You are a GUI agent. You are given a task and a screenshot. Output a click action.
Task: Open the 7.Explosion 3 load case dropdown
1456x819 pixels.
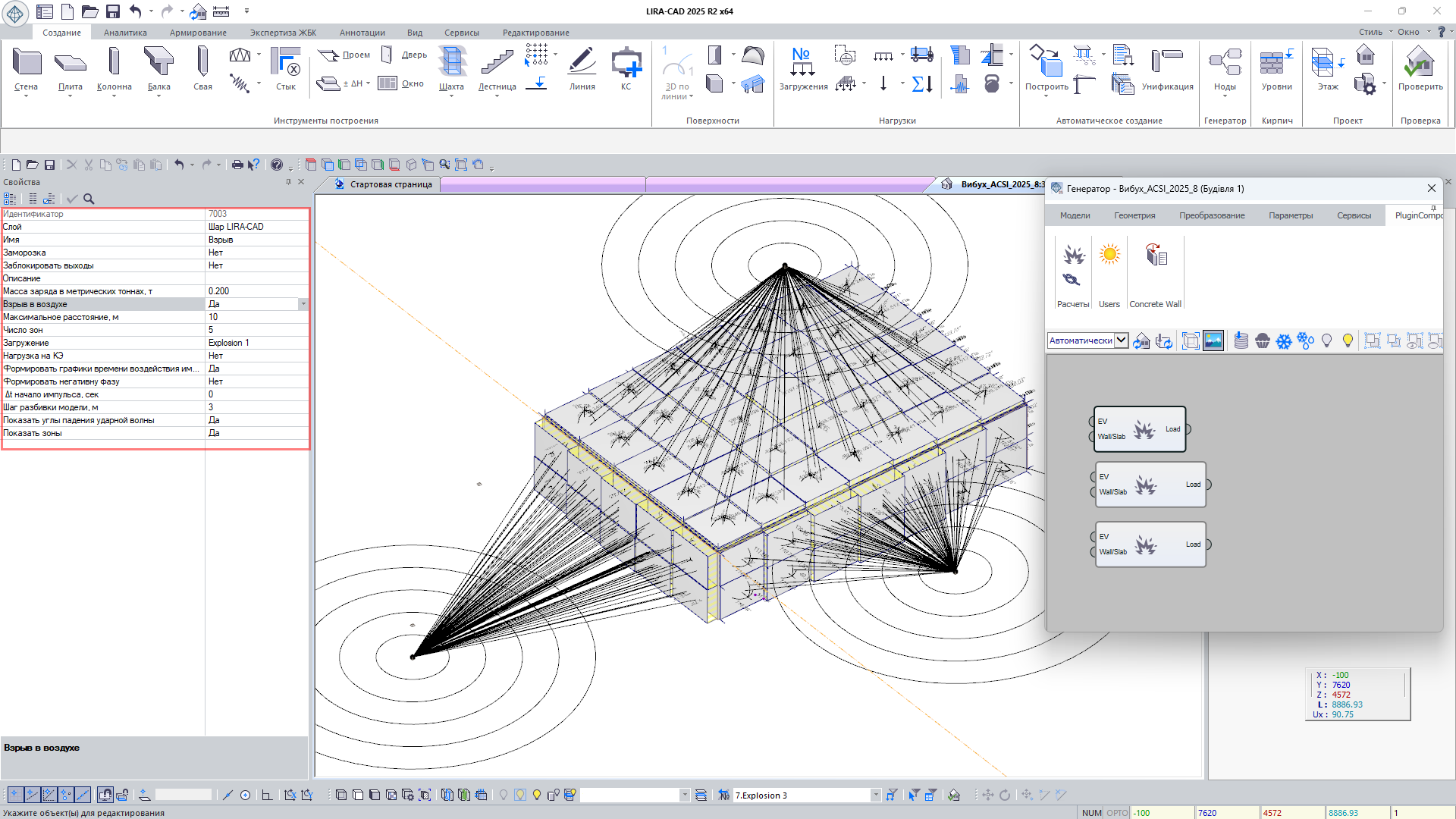876,795
